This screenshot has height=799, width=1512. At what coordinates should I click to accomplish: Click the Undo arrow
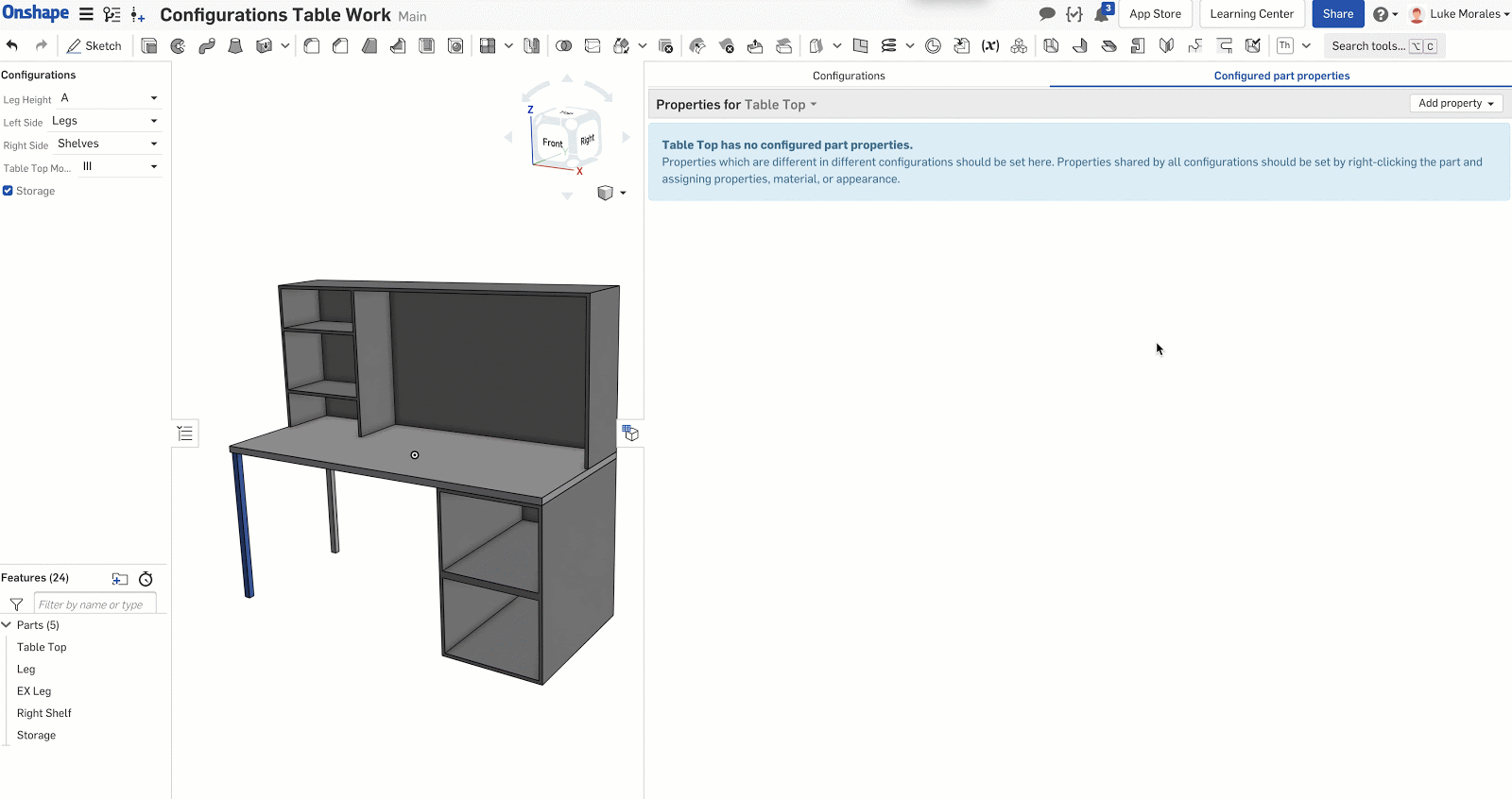[x=12, y=45]
